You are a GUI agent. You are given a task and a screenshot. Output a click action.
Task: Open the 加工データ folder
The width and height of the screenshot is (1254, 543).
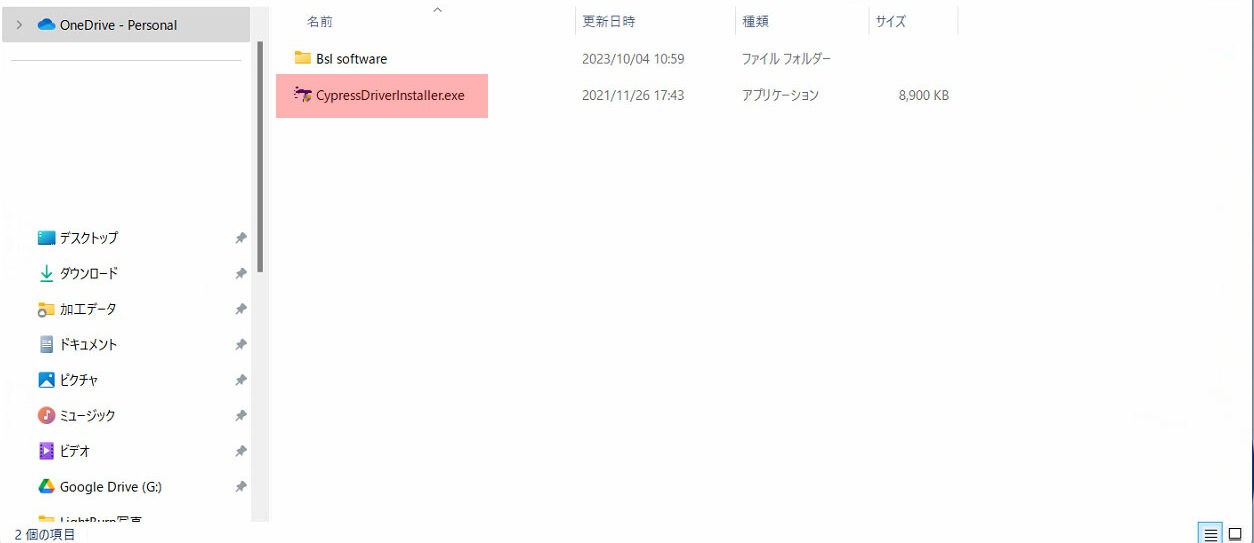coord(88,309)
